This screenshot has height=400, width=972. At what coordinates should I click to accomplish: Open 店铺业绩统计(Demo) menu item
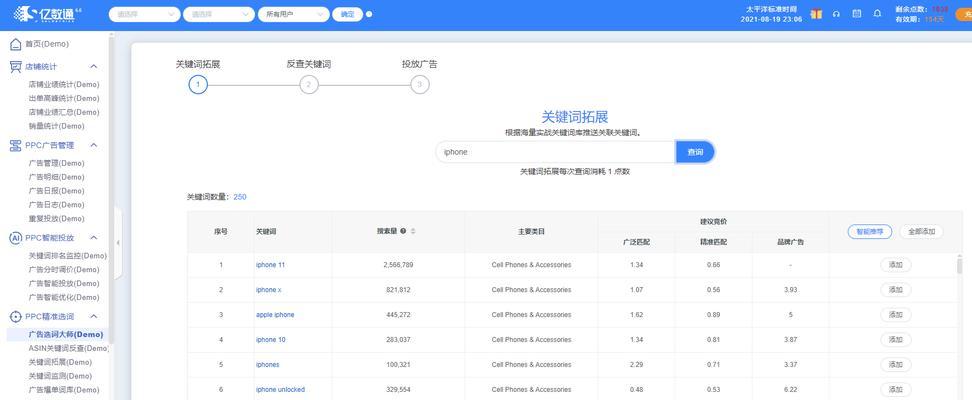64,84
